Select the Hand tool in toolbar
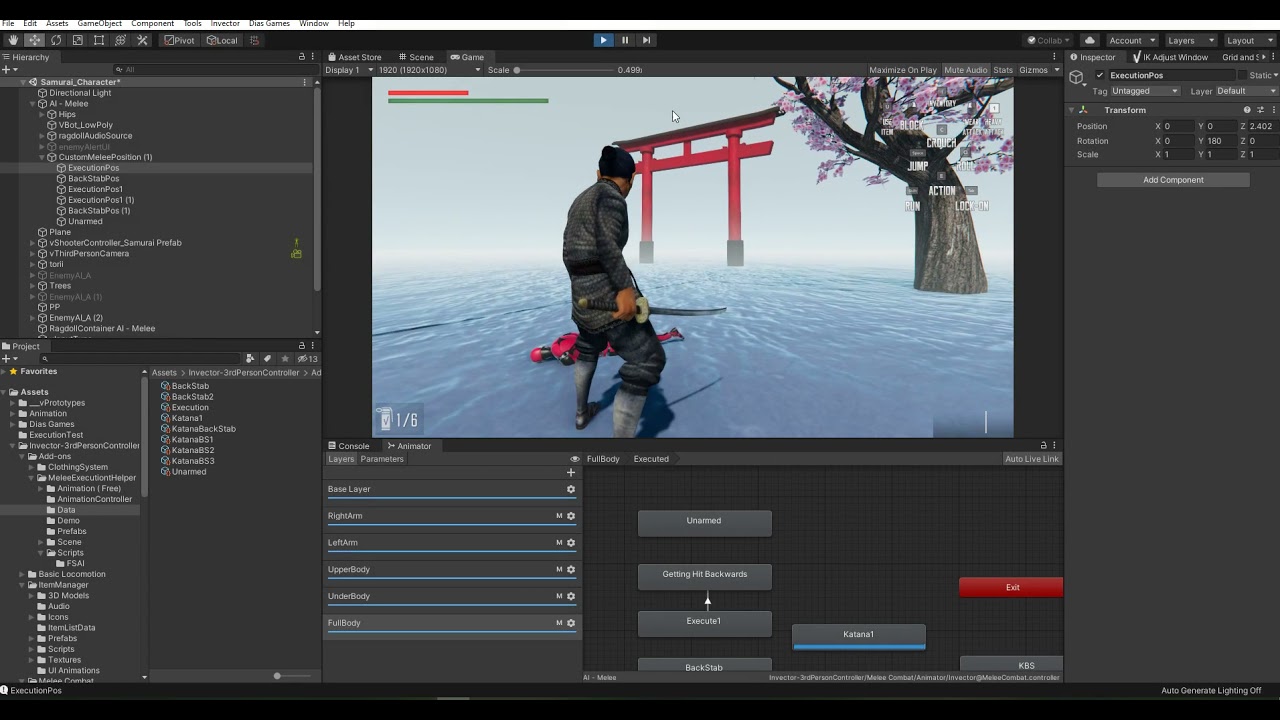Viewport: 1280px width, 720px height. [x=13, y=40]
